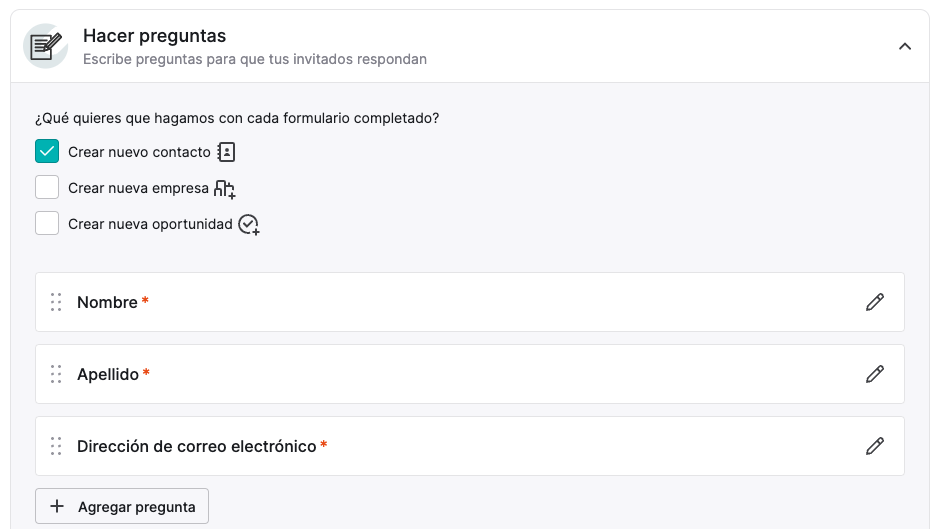Check the Crear nueva oportunidad checkbox
Viewport: 939px width, 529px height.
click(x=47, y=223)
